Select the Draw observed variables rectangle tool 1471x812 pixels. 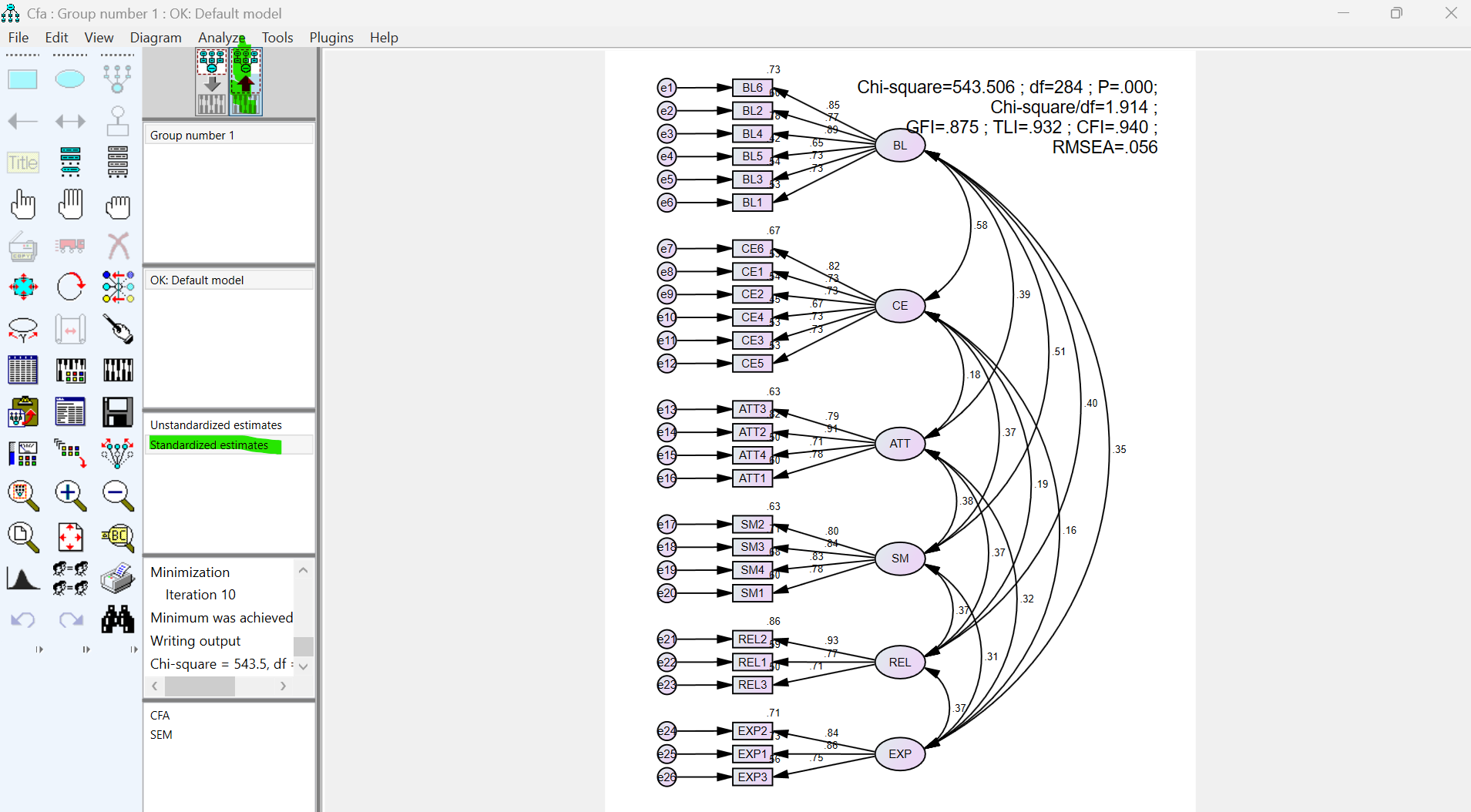[23, 79]
